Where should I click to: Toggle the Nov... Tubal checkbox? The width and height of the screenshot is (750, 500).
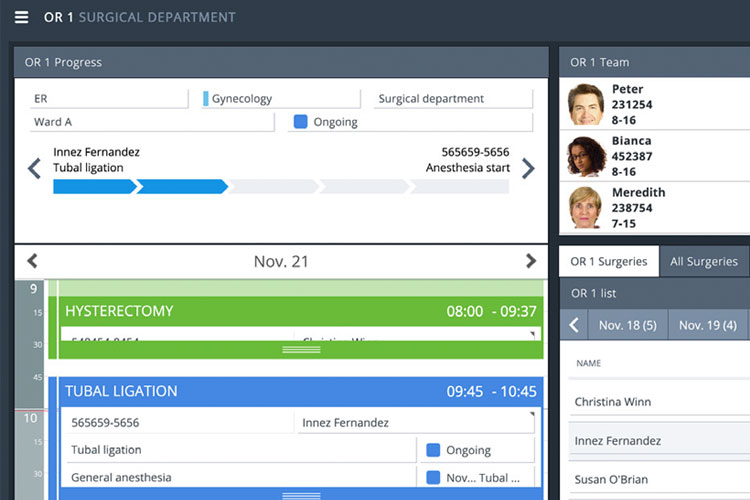coord(433,478)
